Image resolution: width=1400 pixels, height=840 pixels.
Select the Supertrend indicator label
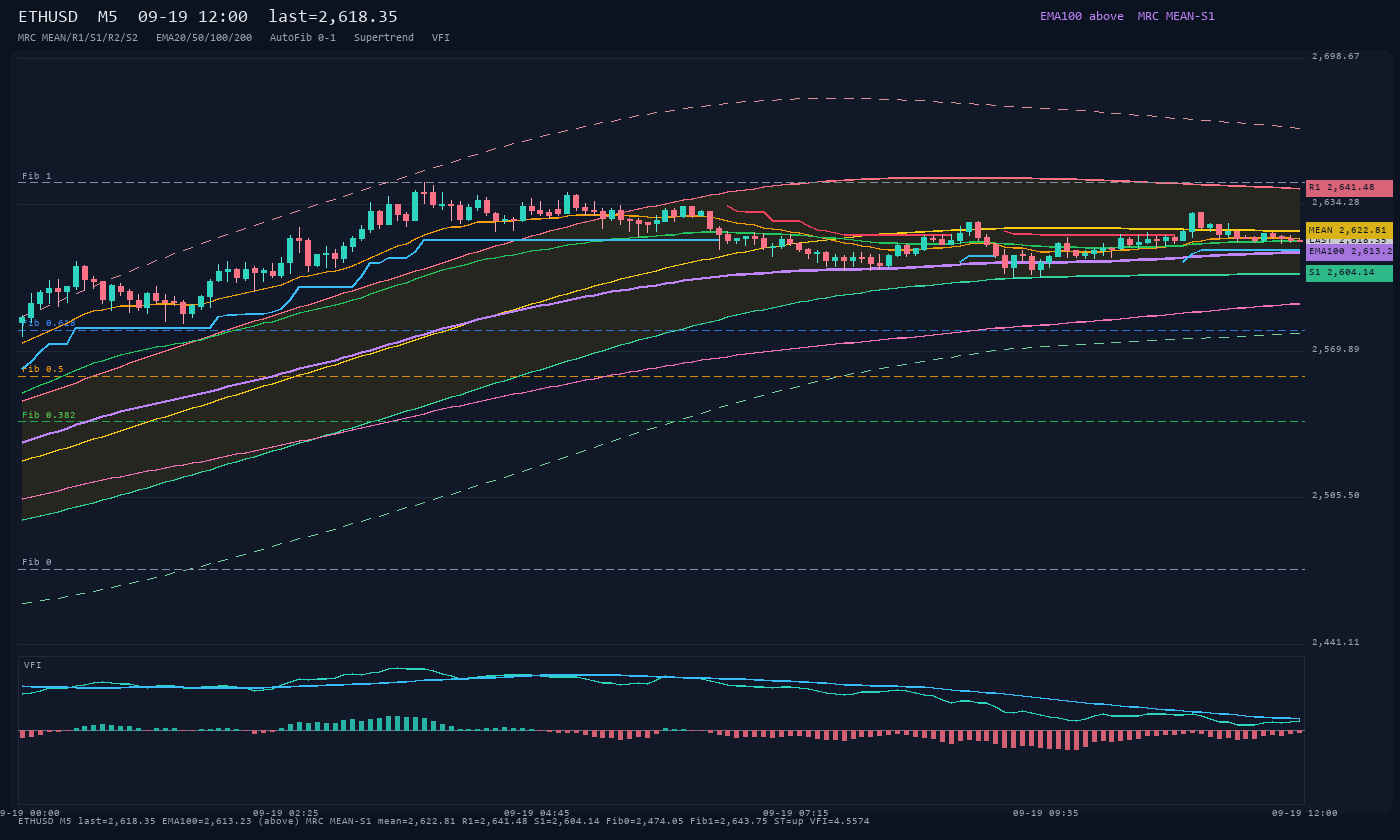(x=384, y=38)
